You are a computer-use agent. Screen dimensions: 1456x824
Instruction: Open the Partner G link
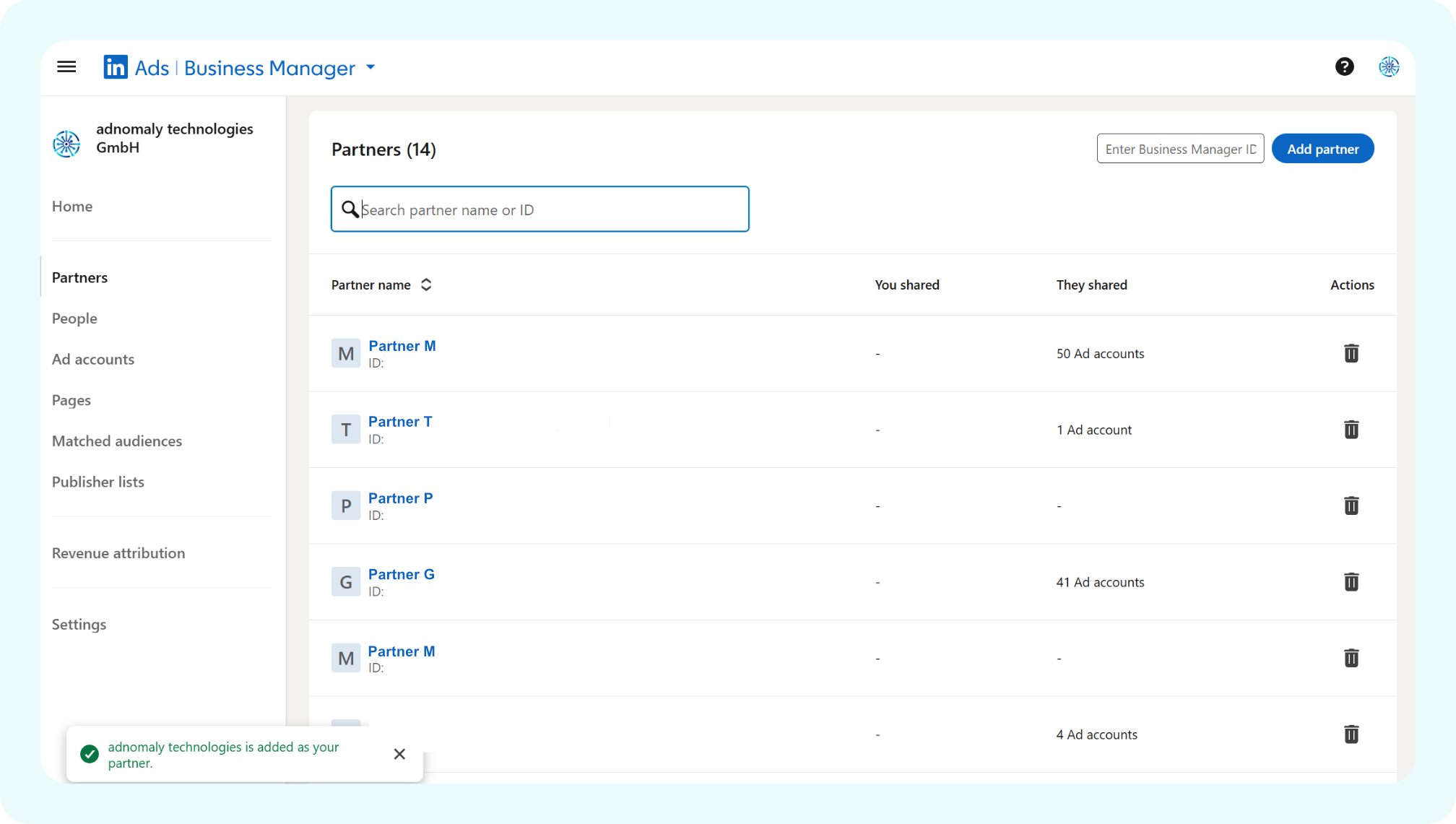tap(401, 574)
